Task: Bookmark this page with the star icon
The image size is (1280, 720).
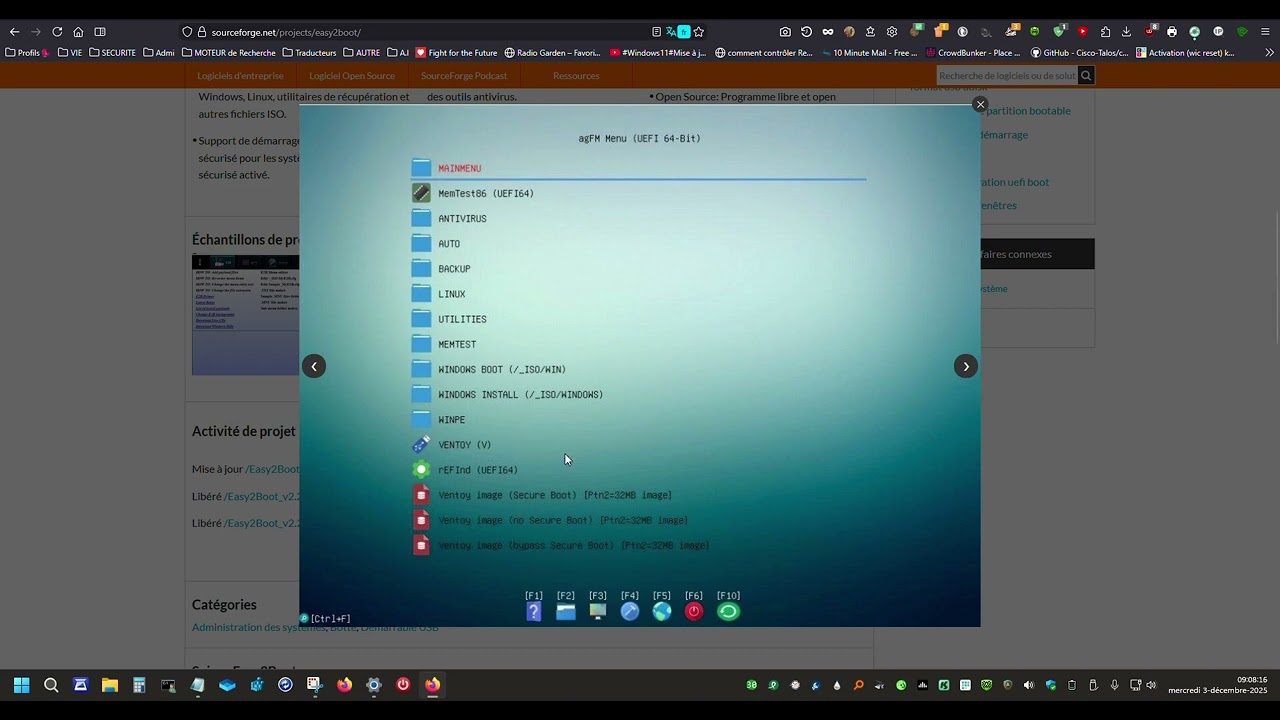Action: click(699, 32)
